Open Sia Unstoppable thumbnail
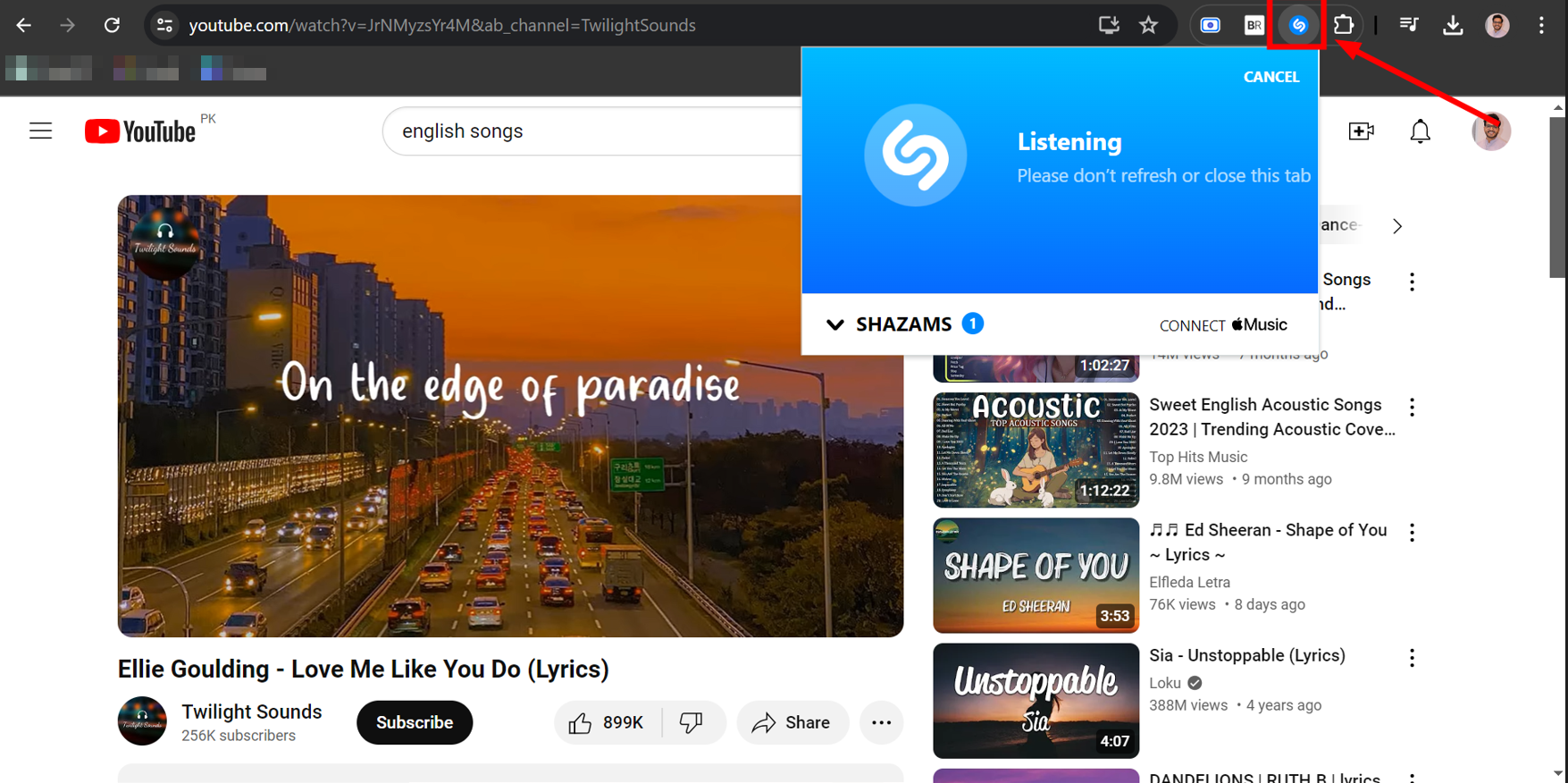 1036,700
